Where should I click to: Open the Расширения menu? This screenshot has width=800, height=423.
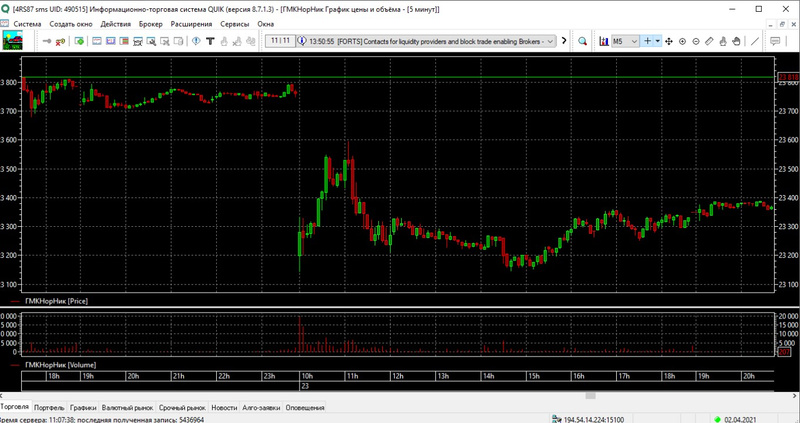point(192,23)
